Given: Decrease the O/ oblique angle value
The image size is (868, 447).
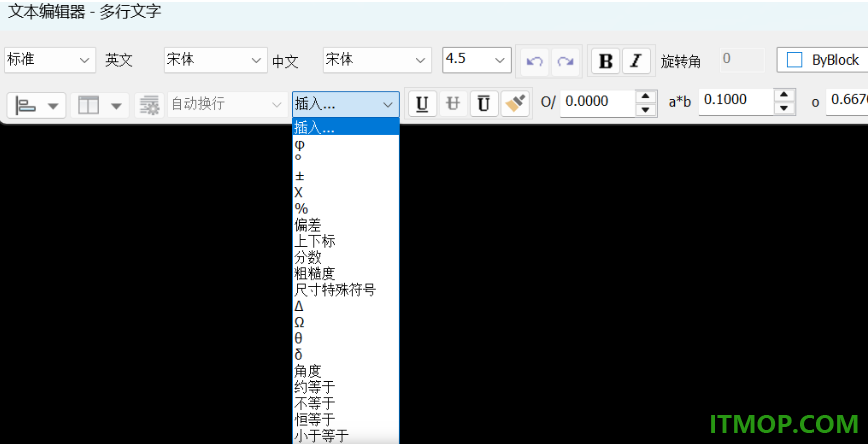Looking at the screenshot, I should [x=645, y=110].
